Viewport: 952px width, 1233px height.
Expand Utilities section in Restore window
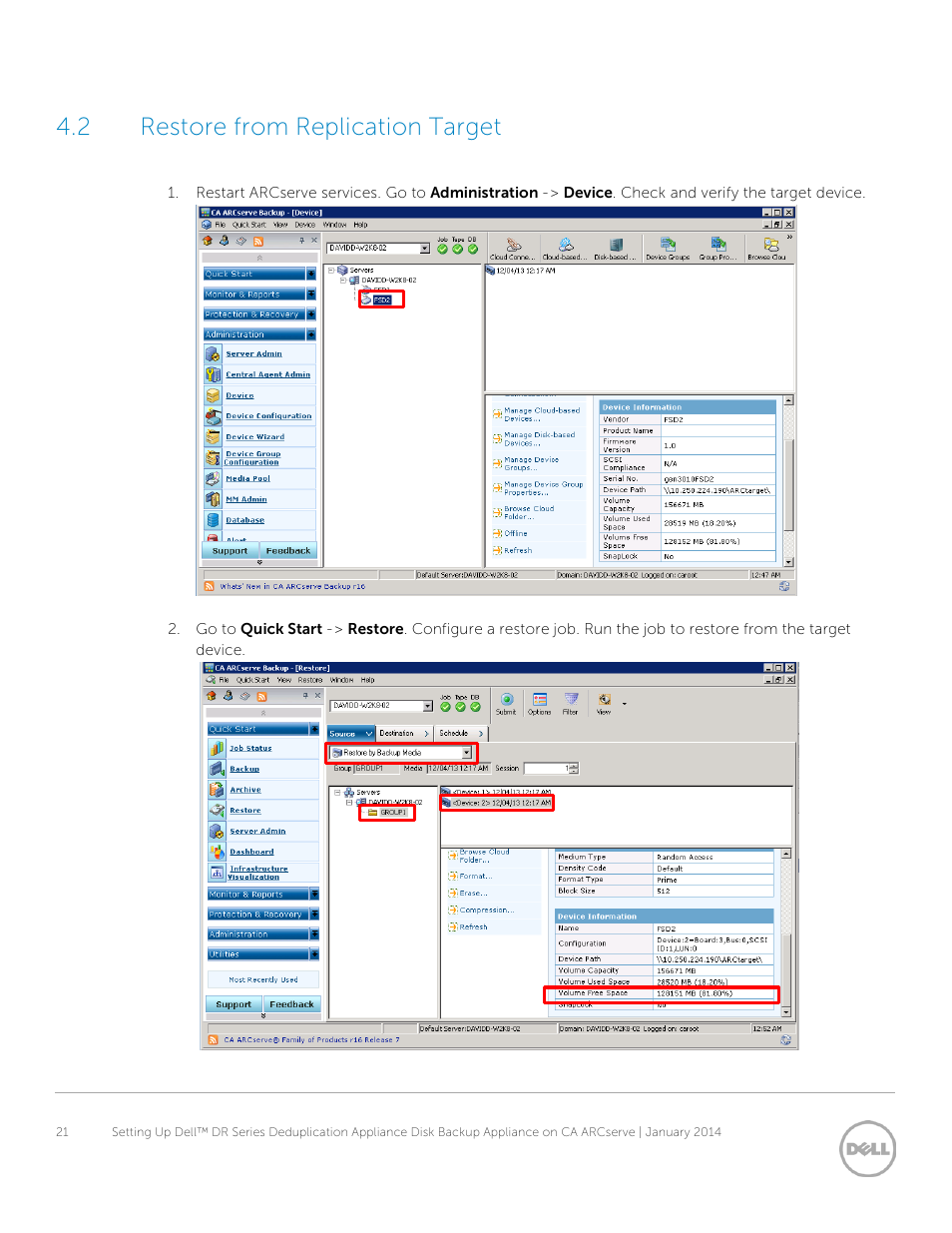(x=314, y=954)
